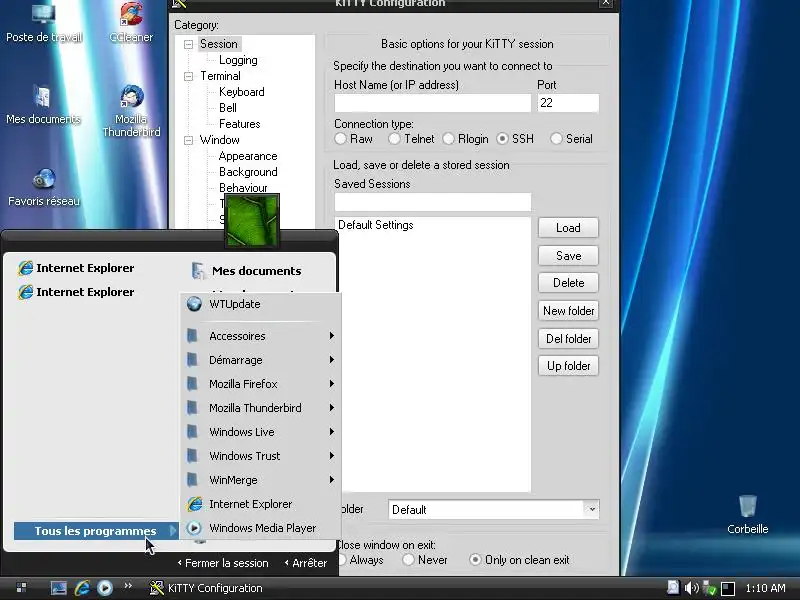The image size is (800, 600).
Task: Click the Del folder button
Action: [568, 338]
